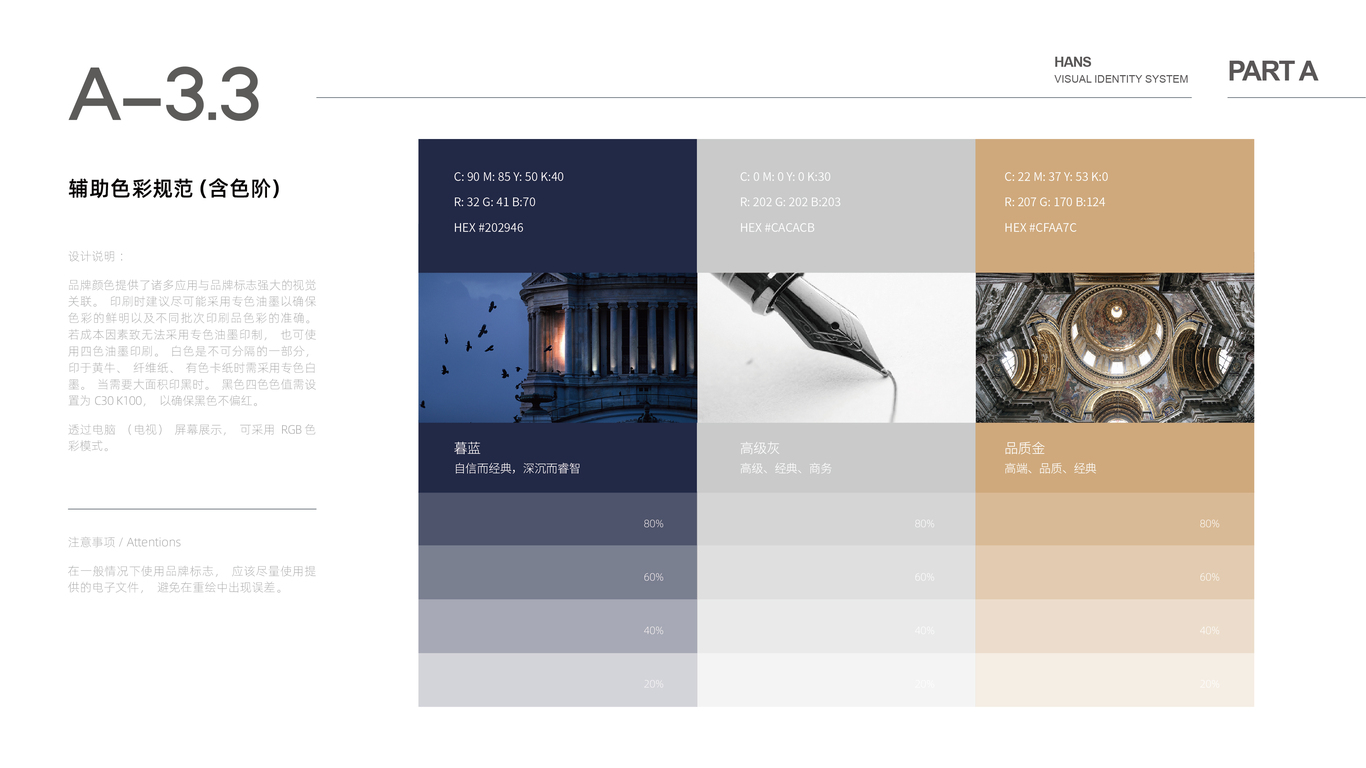
Task: Select the gray 40% tint swatch
Action: tap(836, 626)
